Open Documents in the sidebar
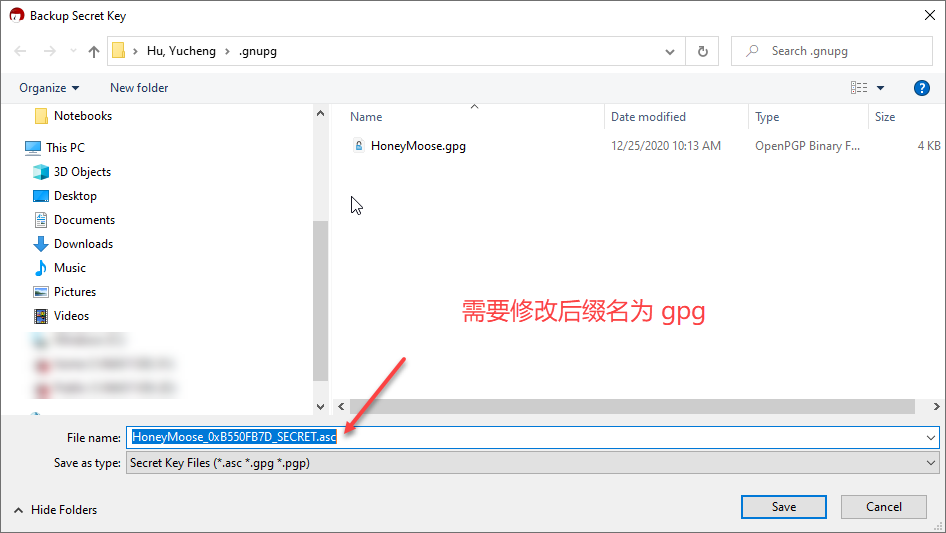Screen dimensions: 946x533 click(x=84, y=220)
